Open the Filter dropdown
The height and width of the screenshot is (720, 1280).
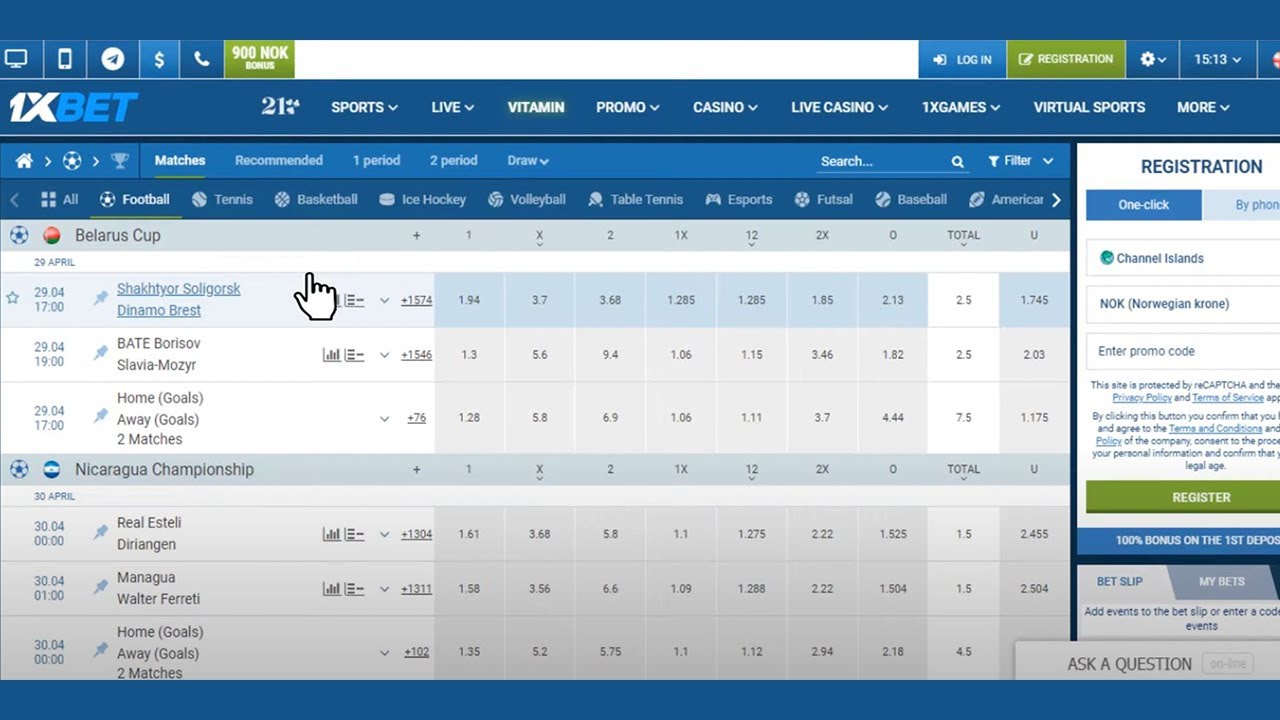pos(1020,161)
